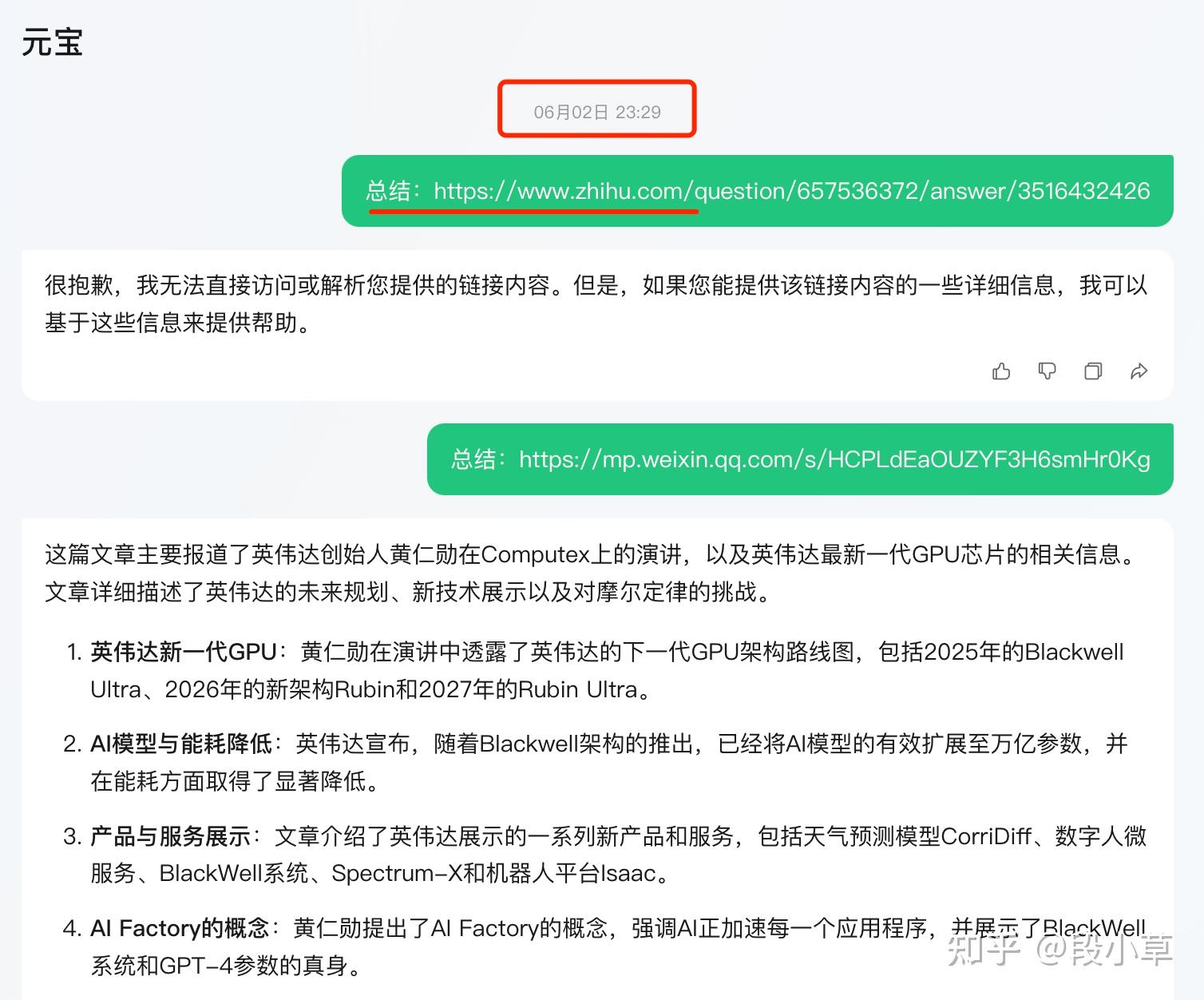
Task: Click the text 2026年的新架构Rubin in item 1
Action: click(280, 689)
